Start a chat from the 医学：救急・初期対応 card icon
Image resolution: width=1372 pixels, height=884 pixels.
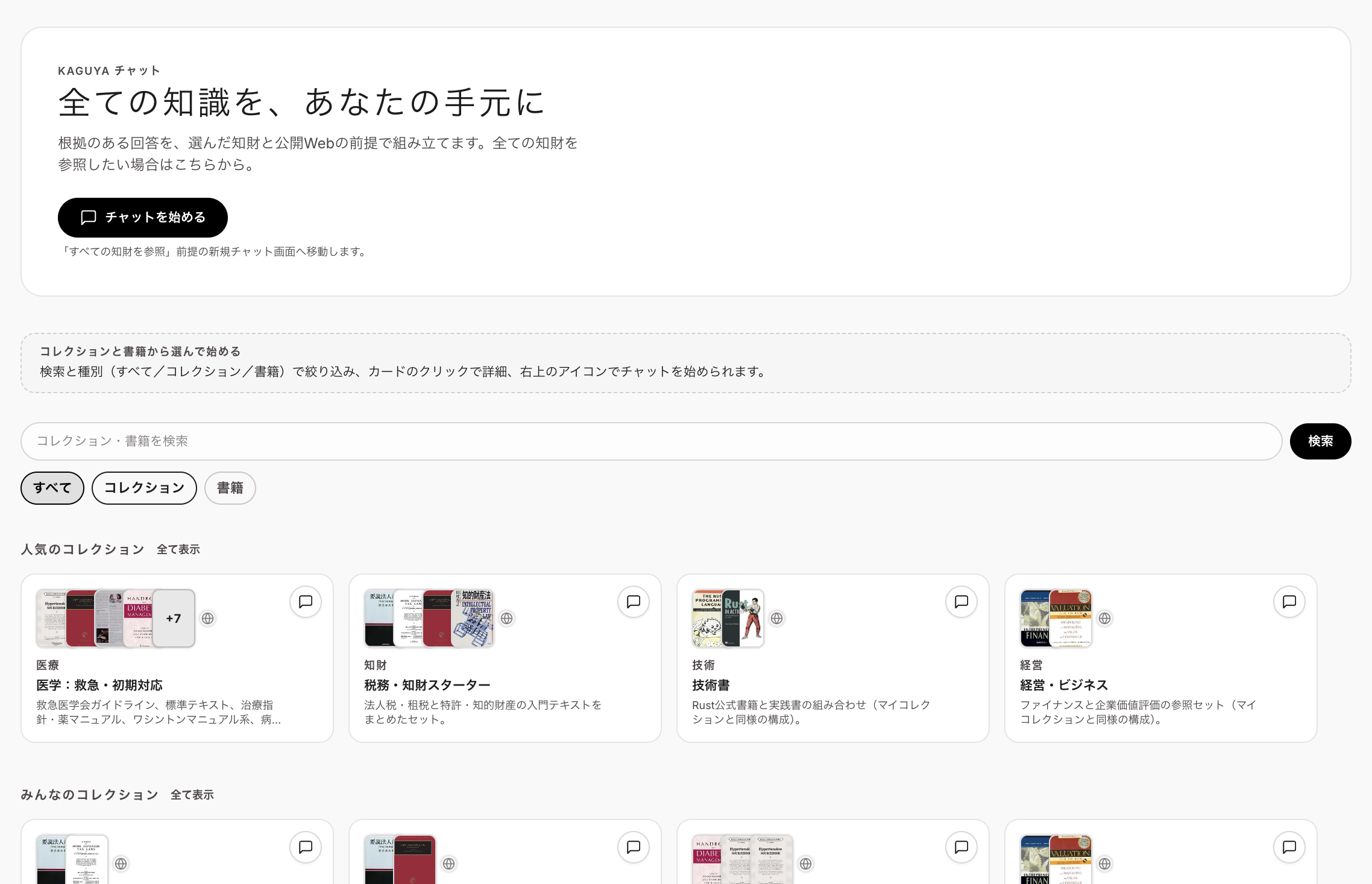[306, 602]
